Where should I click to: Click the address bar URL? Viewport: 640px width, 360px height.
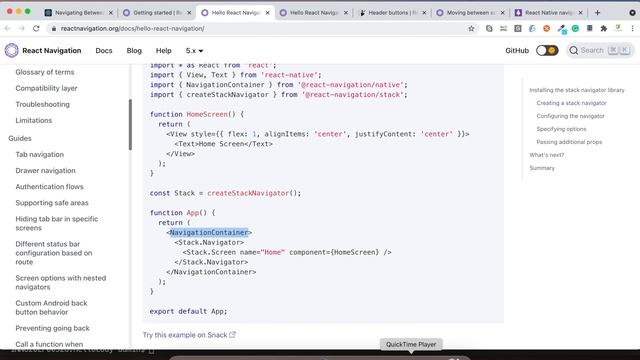pyautogui.click(x=132, y=29)
